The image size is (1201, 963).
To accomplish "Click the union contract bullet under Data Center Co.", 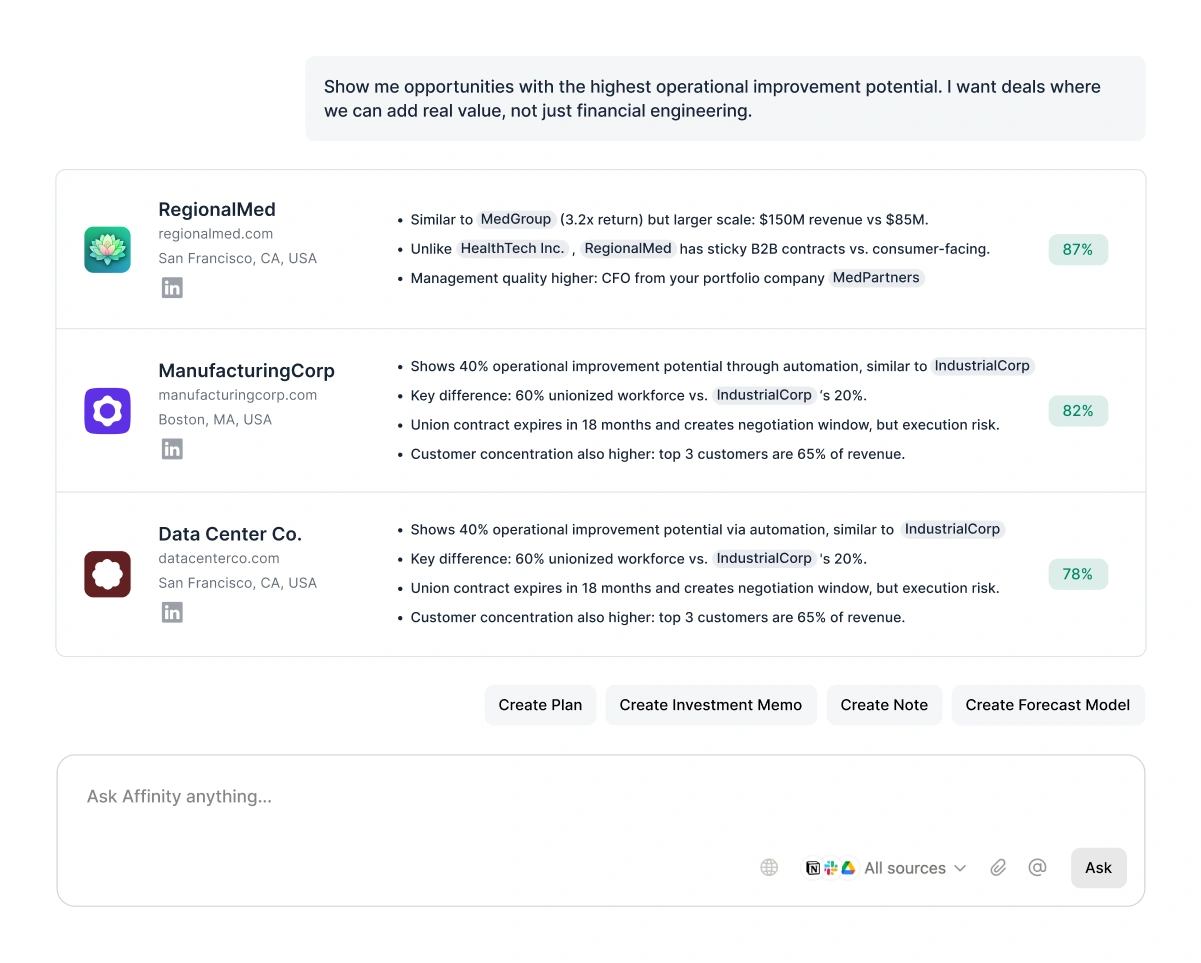I will [705, 588].
